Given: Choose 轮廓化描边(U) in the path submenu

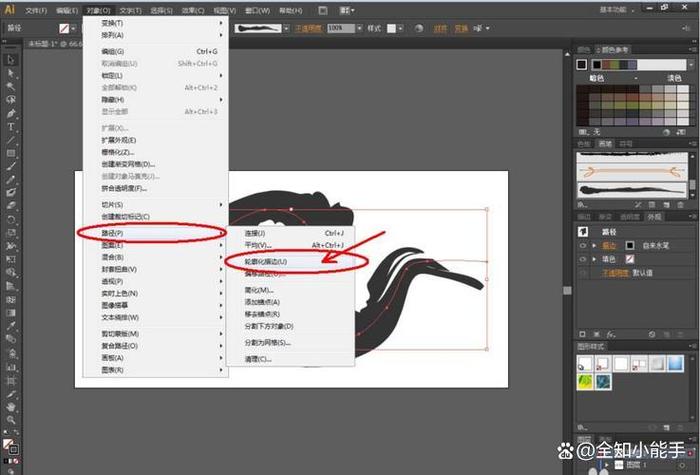Looking at the screenshot, I should [x=291, y=262].
